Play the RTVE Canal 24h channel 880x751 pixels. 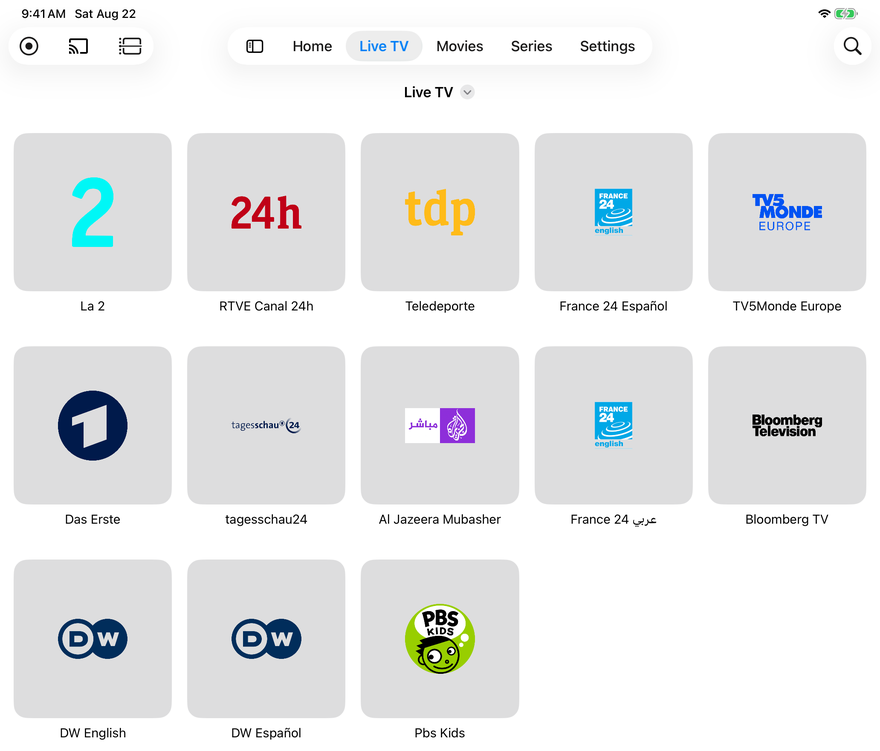click(266, 212)
